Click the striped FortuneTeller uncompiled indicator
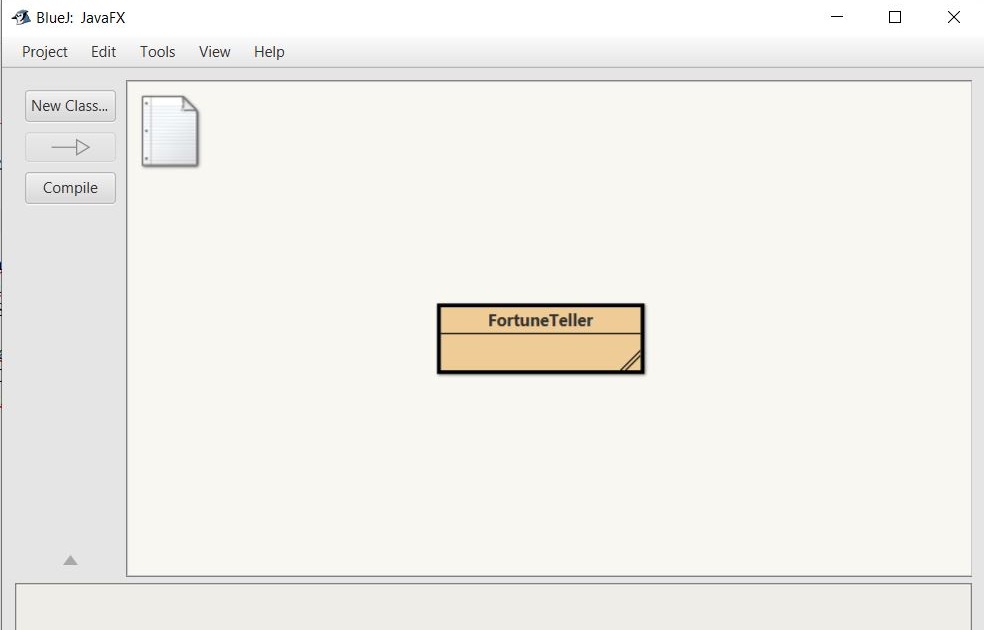The image size is (984, 630). coord(630,362)
